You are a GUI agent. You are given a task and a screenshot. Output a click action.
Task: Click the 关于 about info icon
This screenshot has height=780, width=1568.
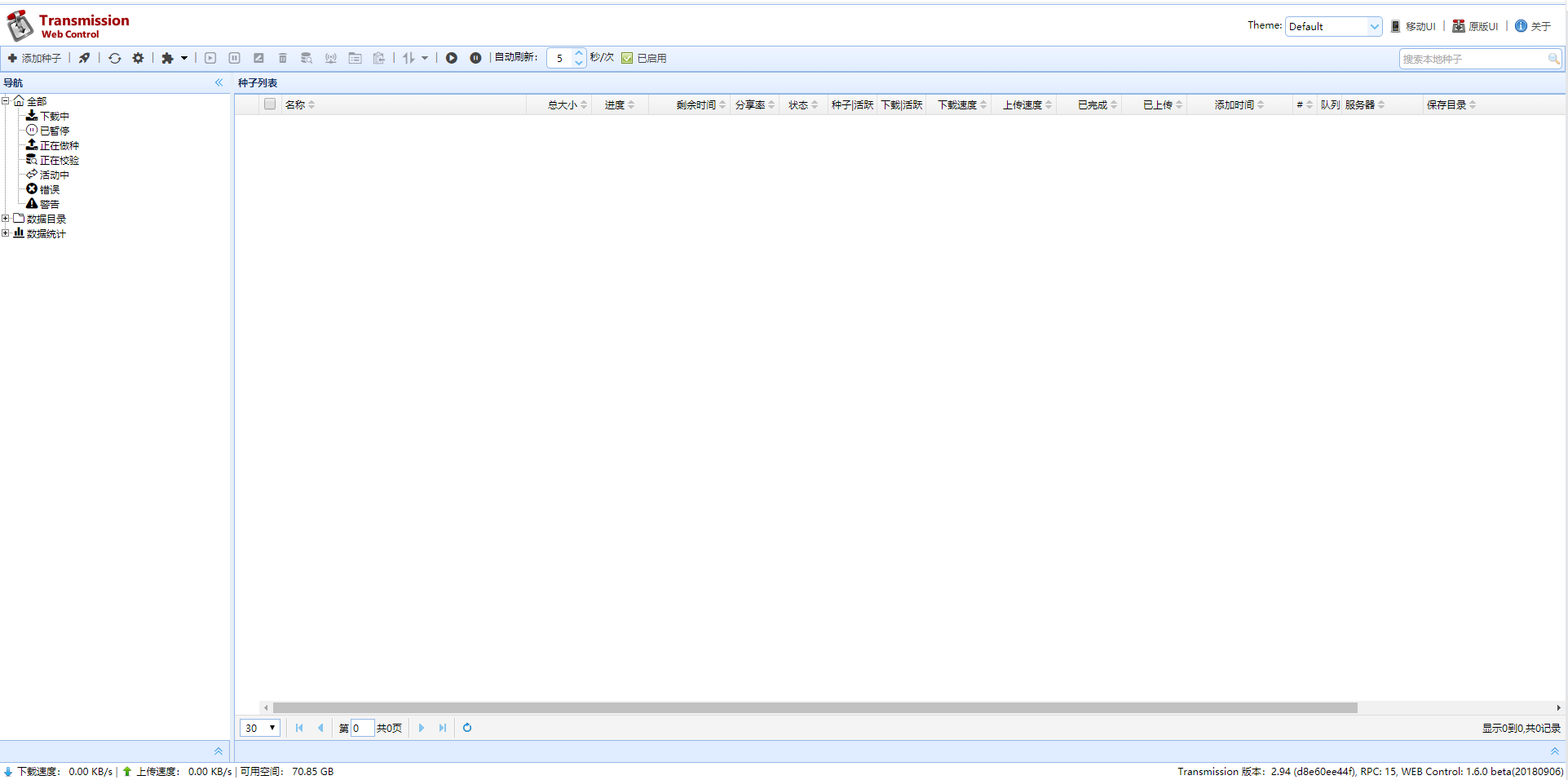[1521, 26]
